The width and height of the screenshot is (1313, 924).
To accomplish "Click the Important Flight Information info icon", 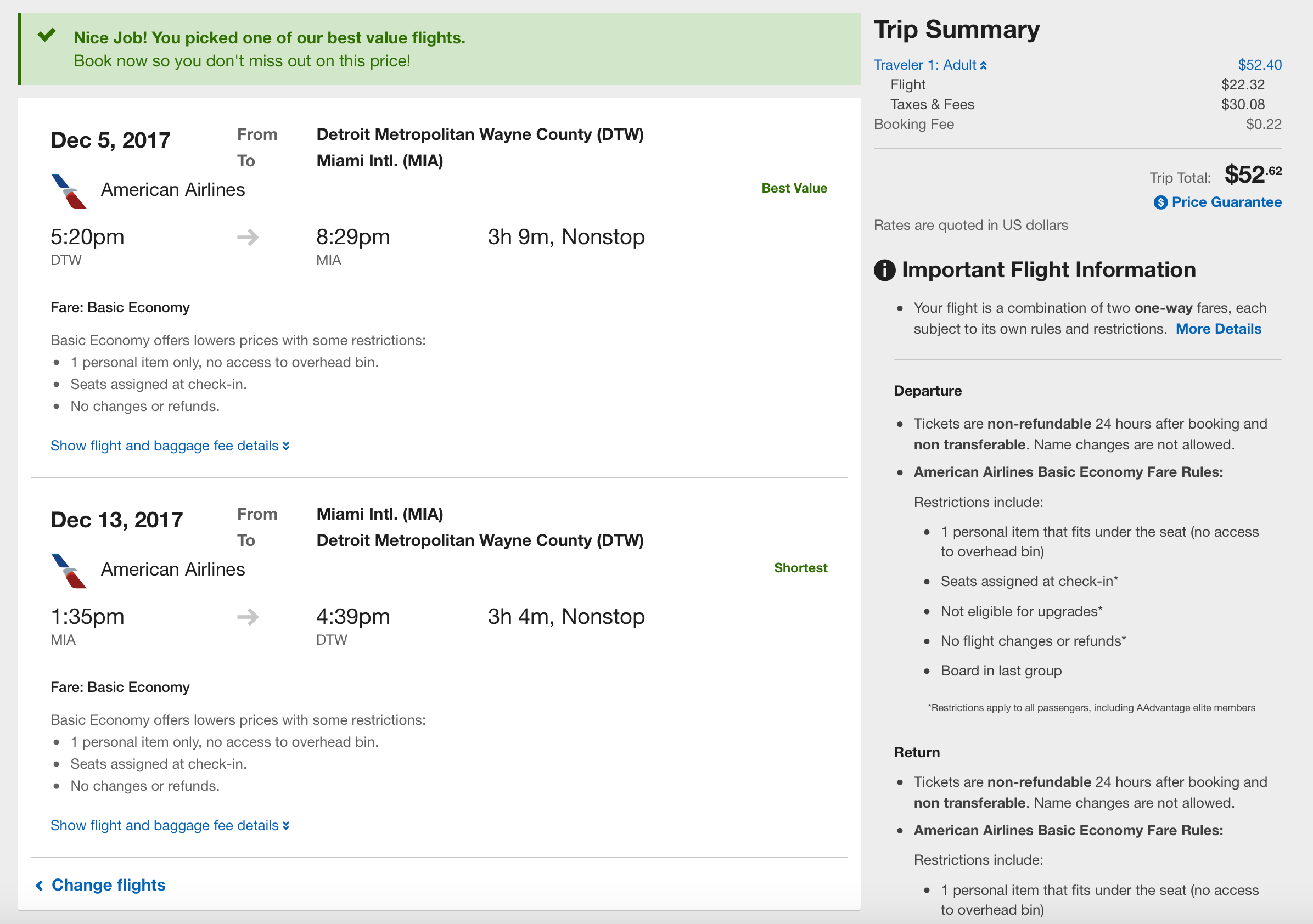I will pyautogui.click(x=884, y=270).
